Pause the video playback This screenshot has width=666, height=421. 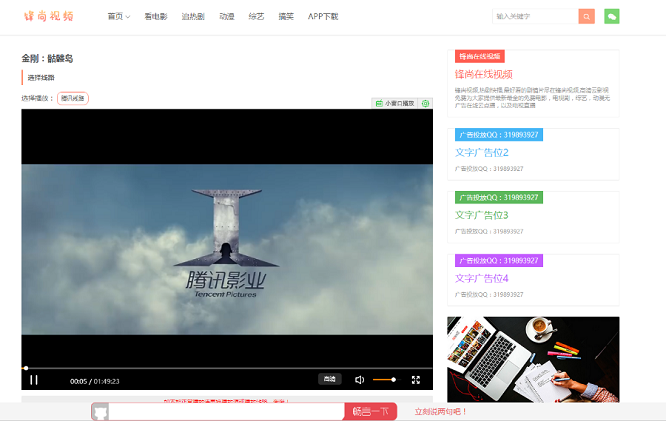34,380
